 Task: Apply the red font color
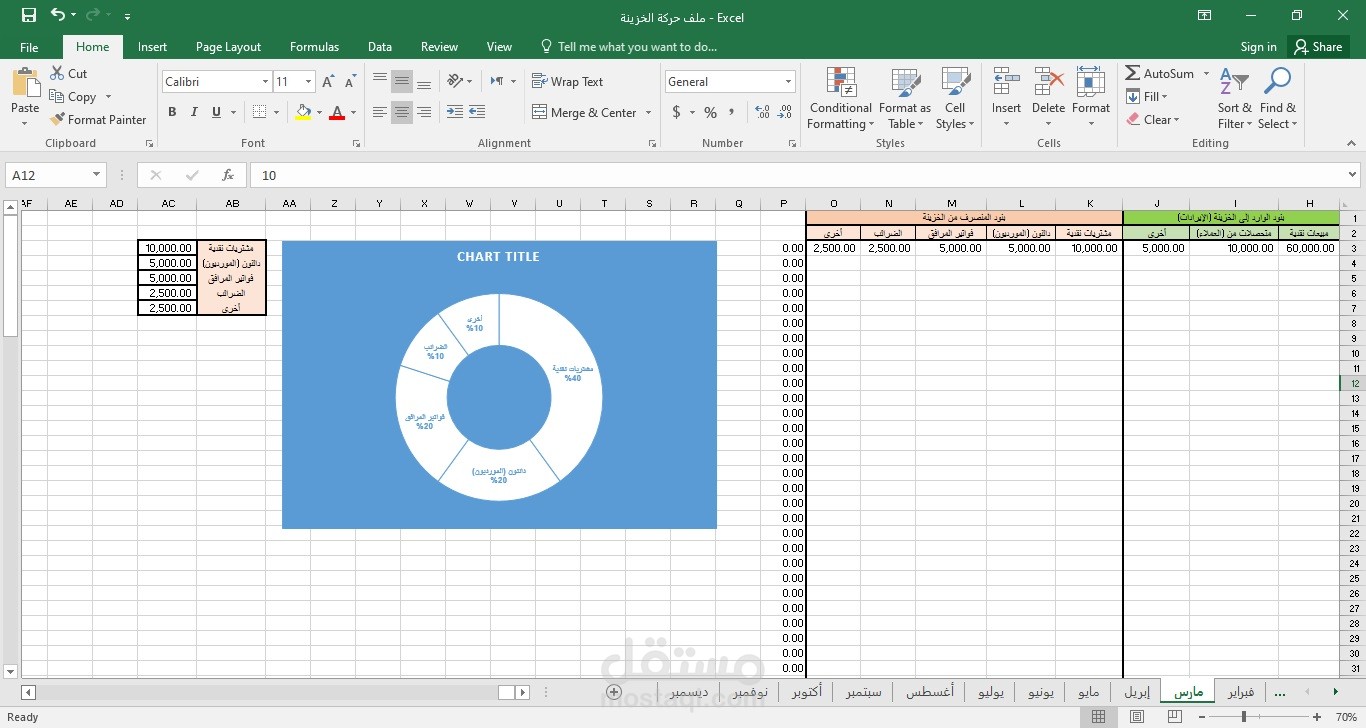[337, 112]
